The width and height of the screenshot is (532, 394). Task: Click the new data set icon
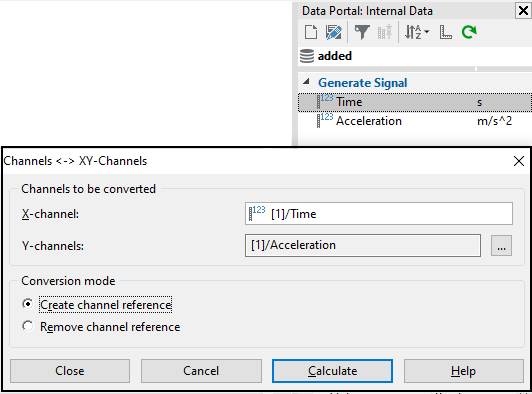click(x=311, y=32)
